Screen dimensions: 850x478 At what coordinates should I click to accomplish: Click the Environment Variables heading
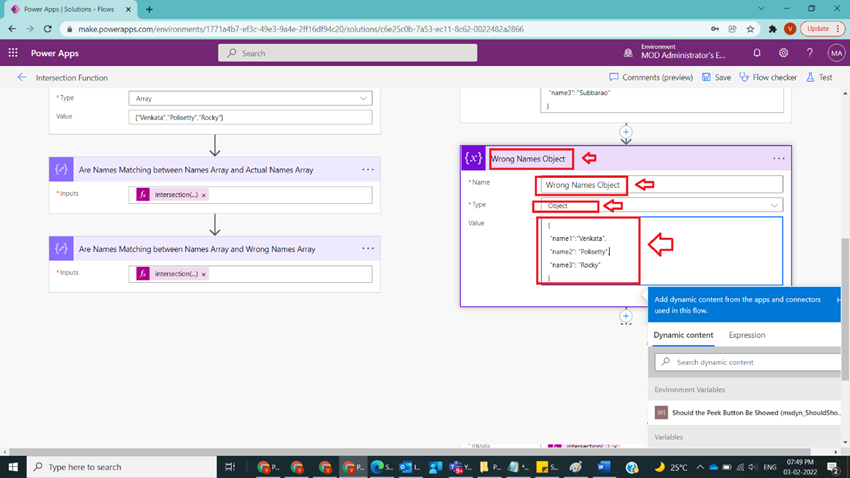(690, 390)
